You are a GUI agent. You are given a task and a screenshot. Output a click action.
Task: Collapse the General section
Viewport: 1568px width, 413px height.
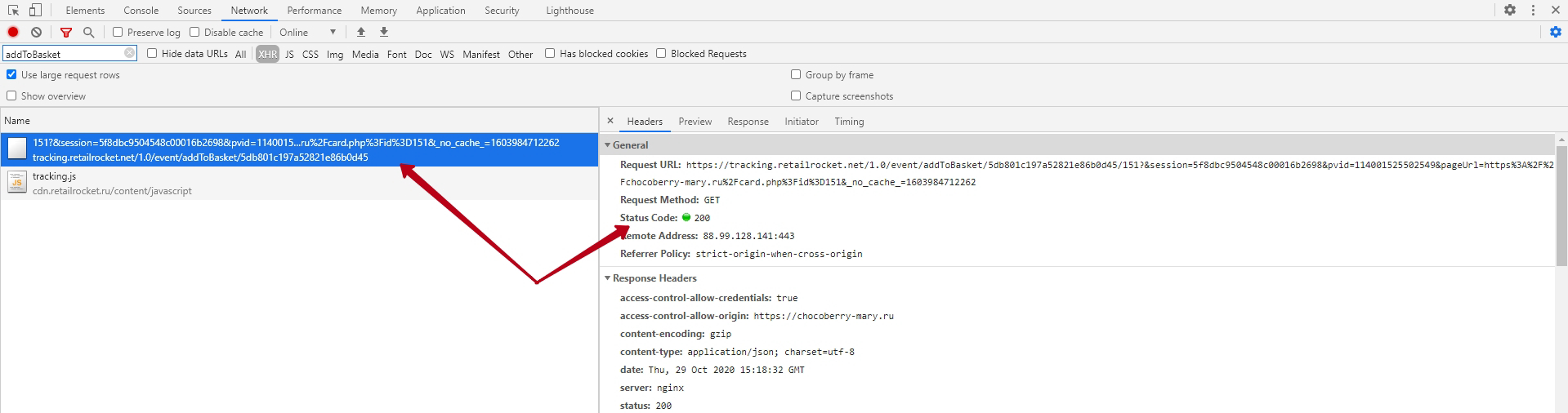pyautogui.click(x=608, y=144)
